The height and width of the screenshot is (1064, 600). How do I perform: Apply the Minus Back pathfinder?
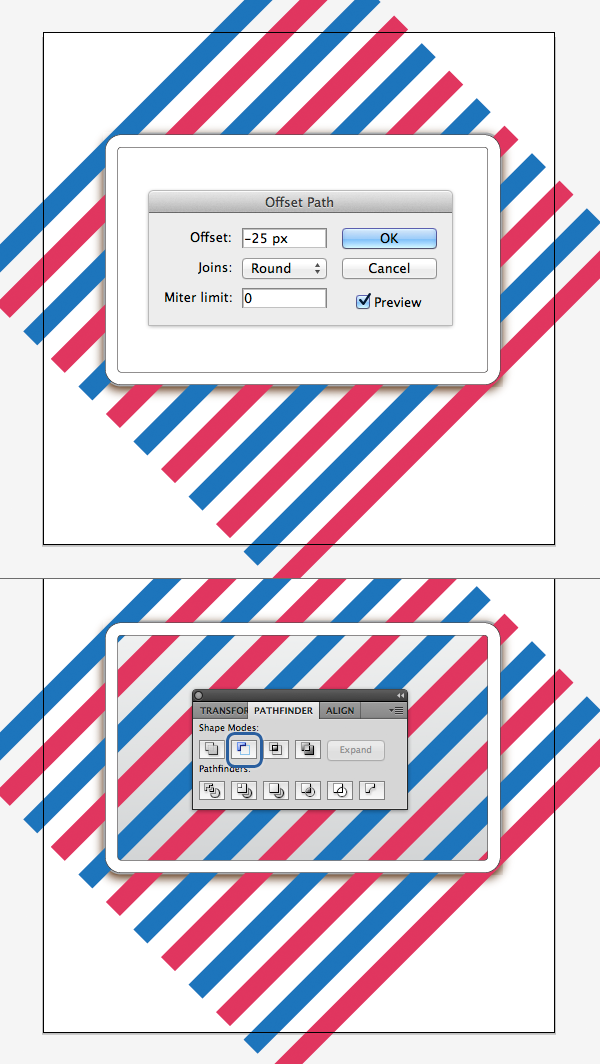(372, 790)
